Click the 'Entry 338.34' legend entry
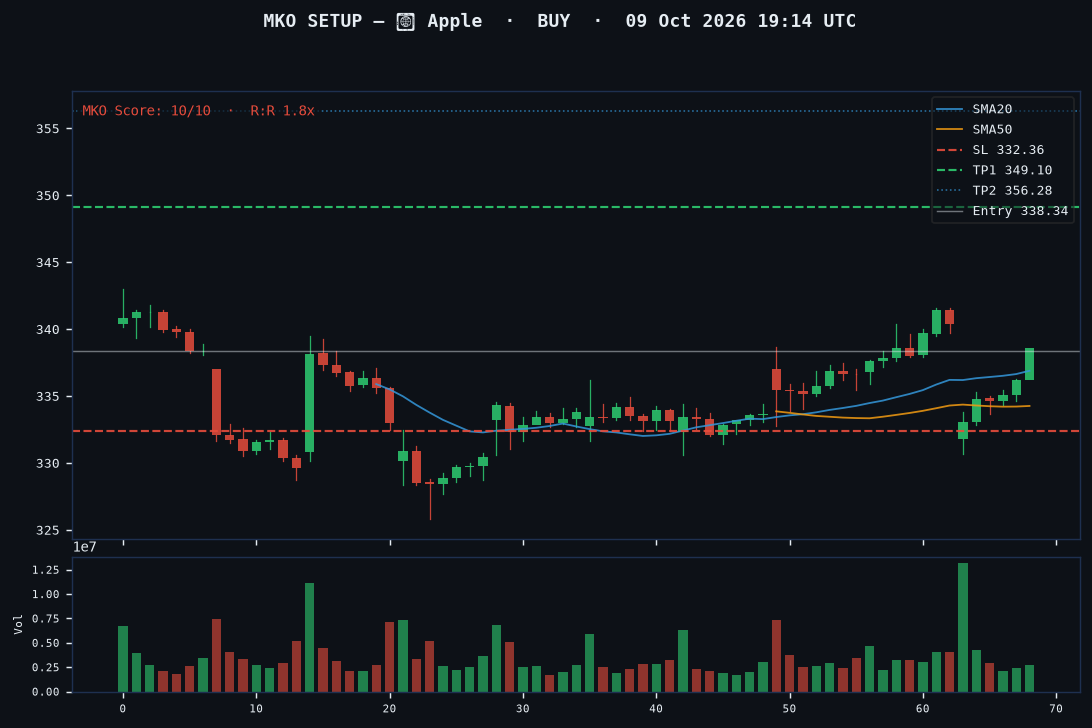The height and width of the screenshot is (728, 1092). pos(1002,210)
